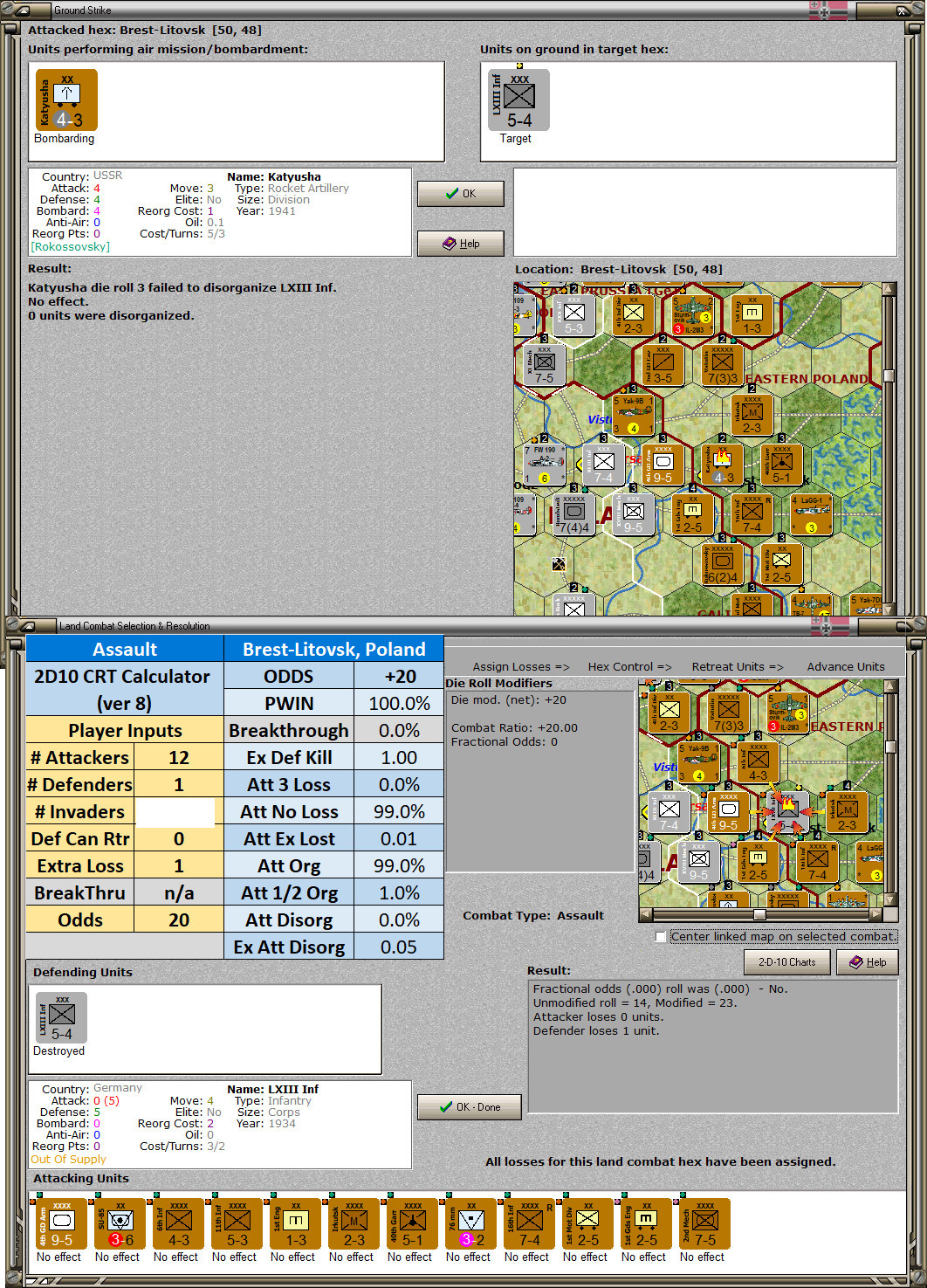927x1288 pixels.
Task: Click the LXIII Inf counter under attack on Land Combat map
Action: click(787, 812)
